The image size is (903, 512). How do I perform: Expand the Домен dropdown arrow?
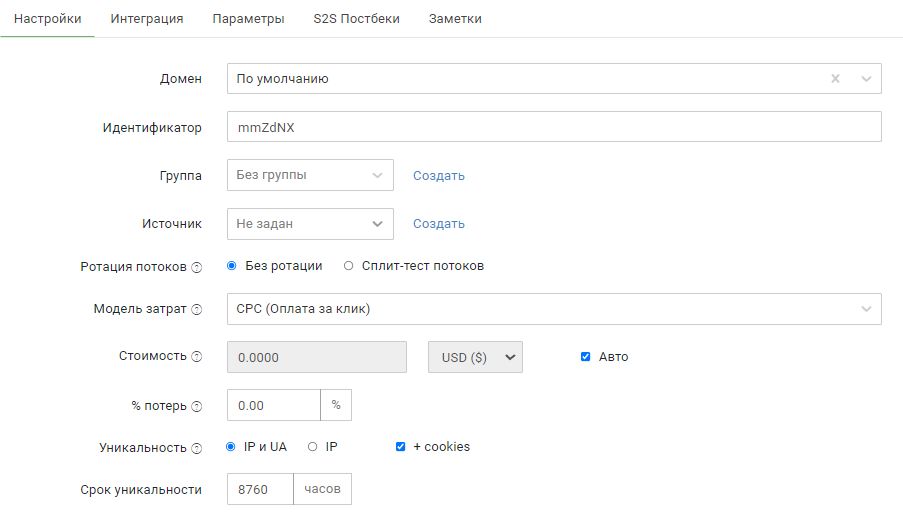pyautogui.click(x=866, y=79)
